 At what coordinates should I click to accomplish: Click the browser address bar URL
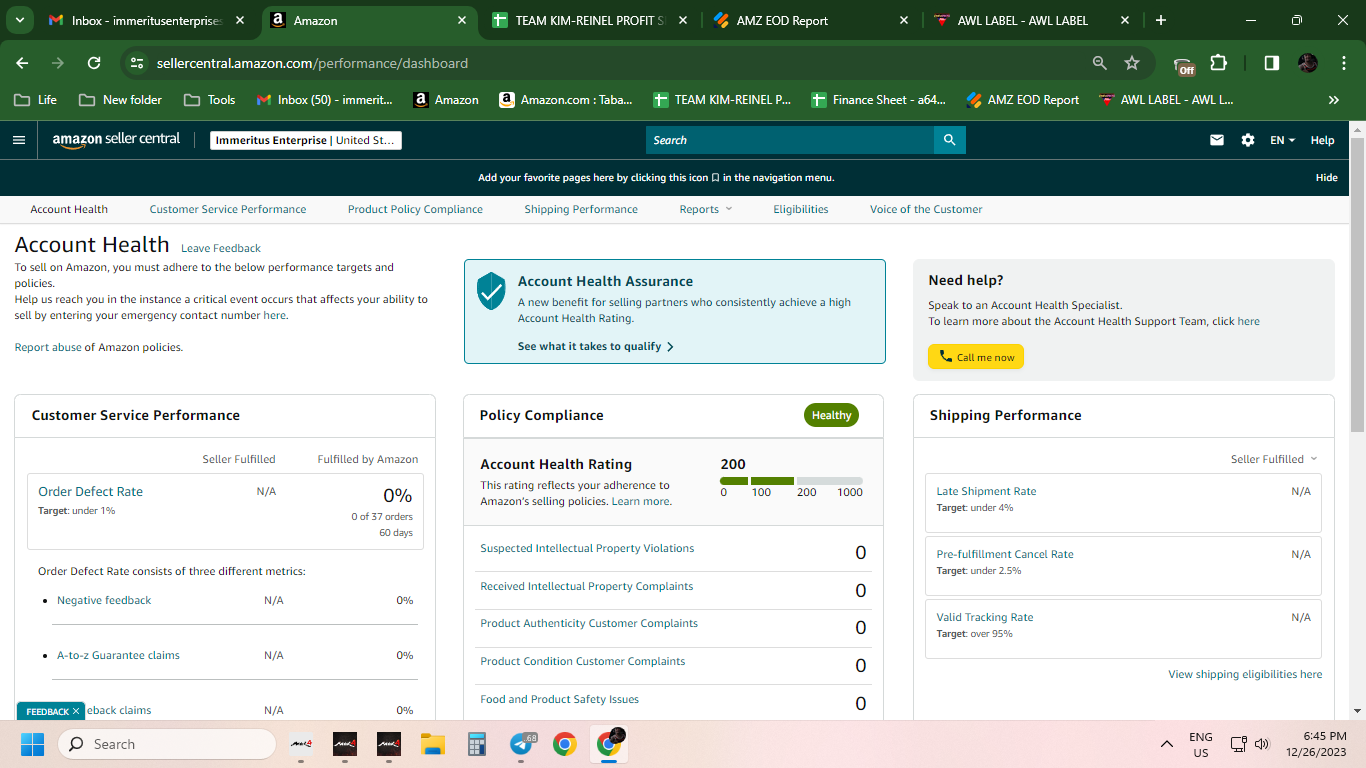coord(312,63)
